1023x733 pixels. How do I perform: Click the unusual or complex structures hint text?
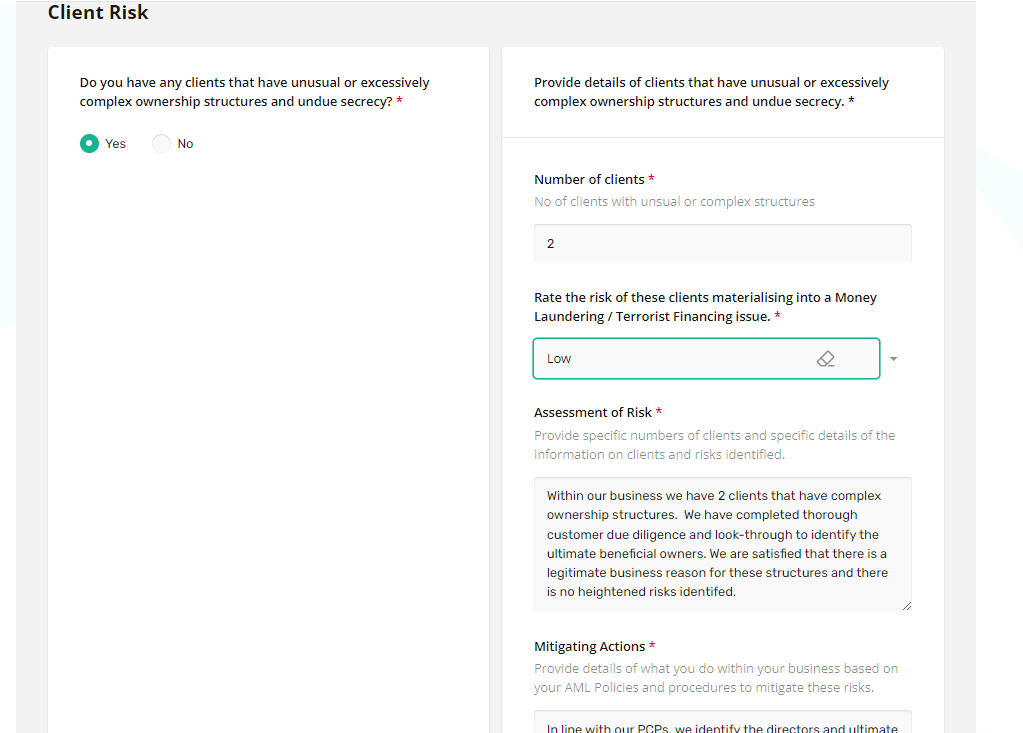[674, 202]
